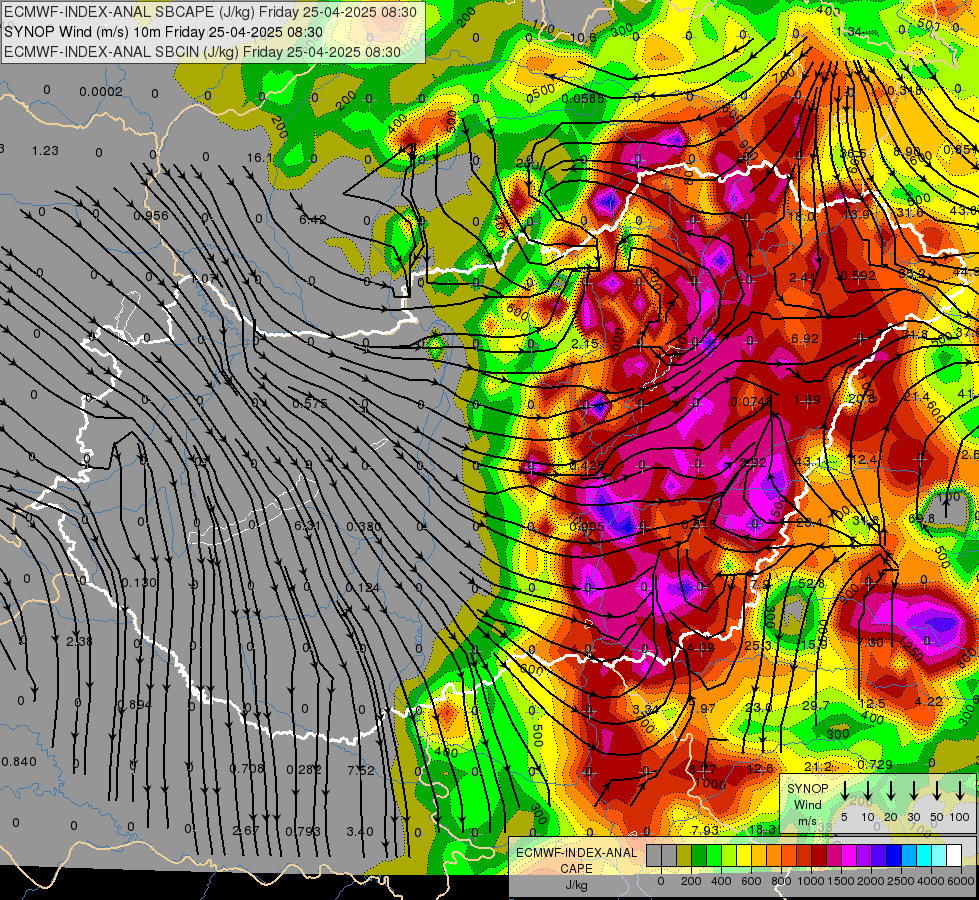This screenshot has width=979, height=900.
Task: Pick the bright green swatch in CAPE legend
Action: tap(714, 856)
